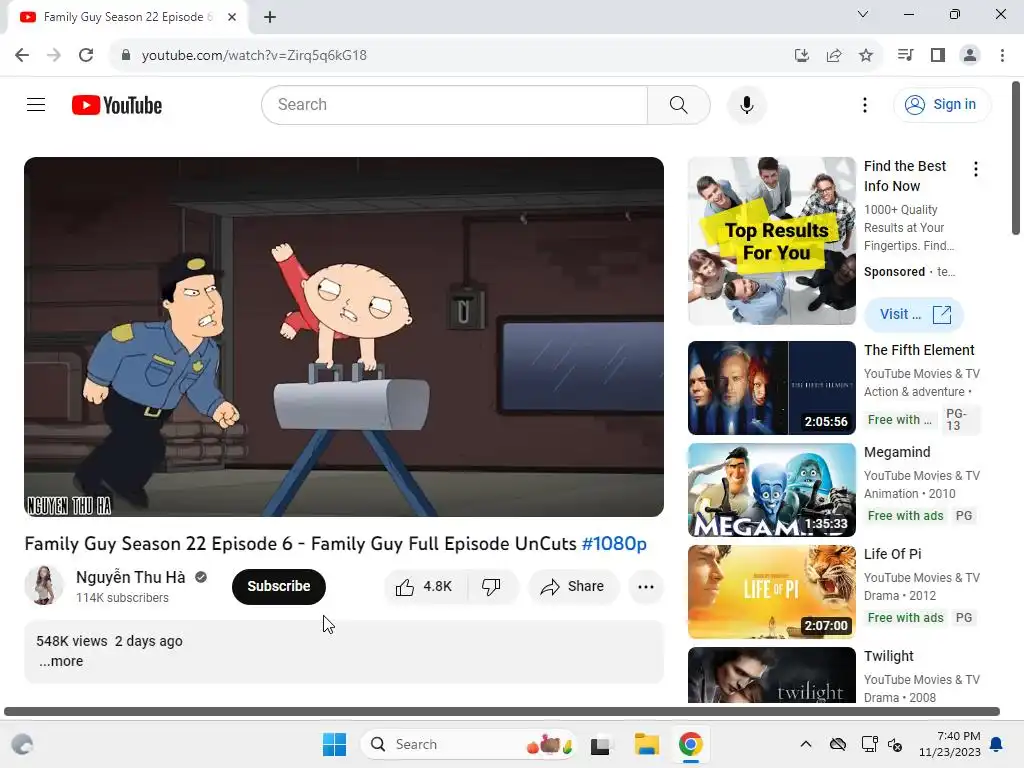Click the browser forward arrow
Image resolution: width=1024 pixels, height=768 pixels.
[54, 55]
